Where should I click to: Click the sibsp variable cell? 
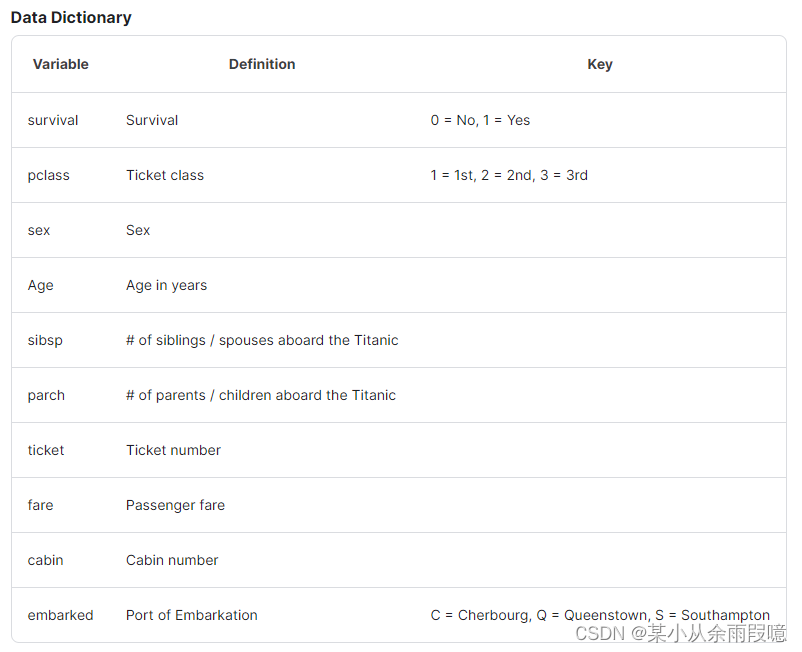click(x=45, y=341)
